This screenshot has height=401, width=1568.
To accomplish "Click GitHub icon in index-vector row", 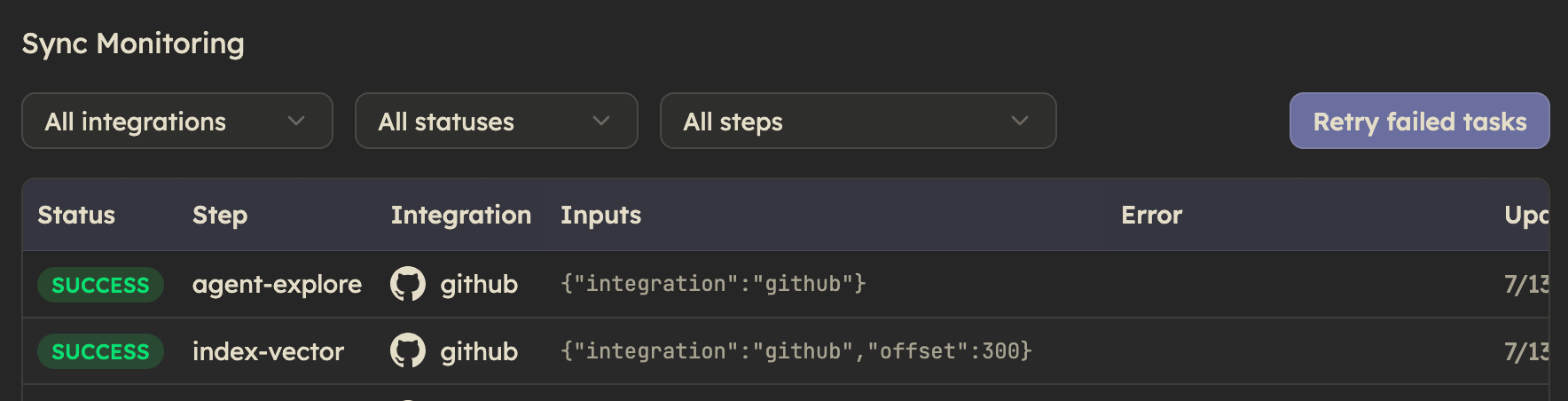I will click(x=408, y=351).
